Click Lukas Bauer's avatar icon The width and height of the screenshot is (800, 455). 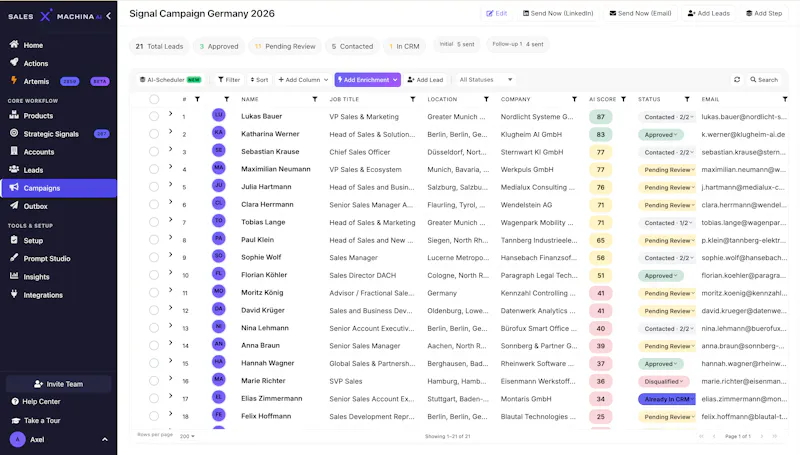click(218, 115)
